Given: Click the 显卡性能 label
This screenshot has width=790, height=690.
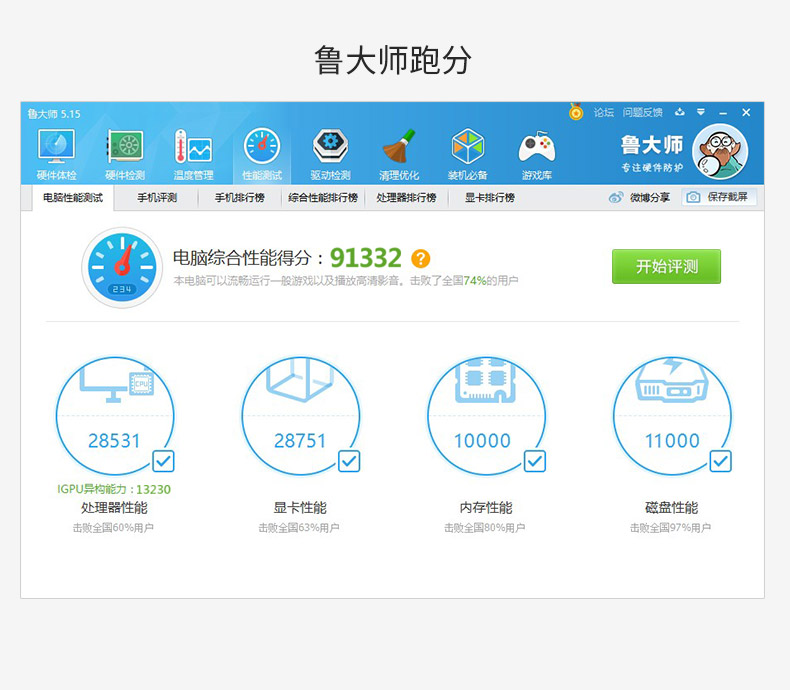Looking at the screenshot, I should tap(300, 508).
